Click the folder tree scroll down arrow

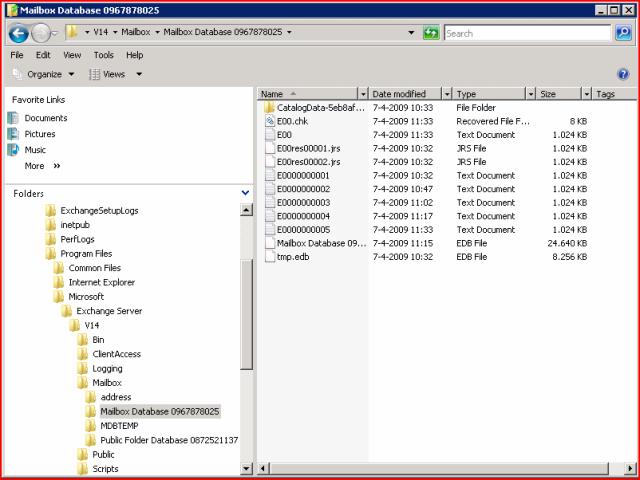click(246, 469)
